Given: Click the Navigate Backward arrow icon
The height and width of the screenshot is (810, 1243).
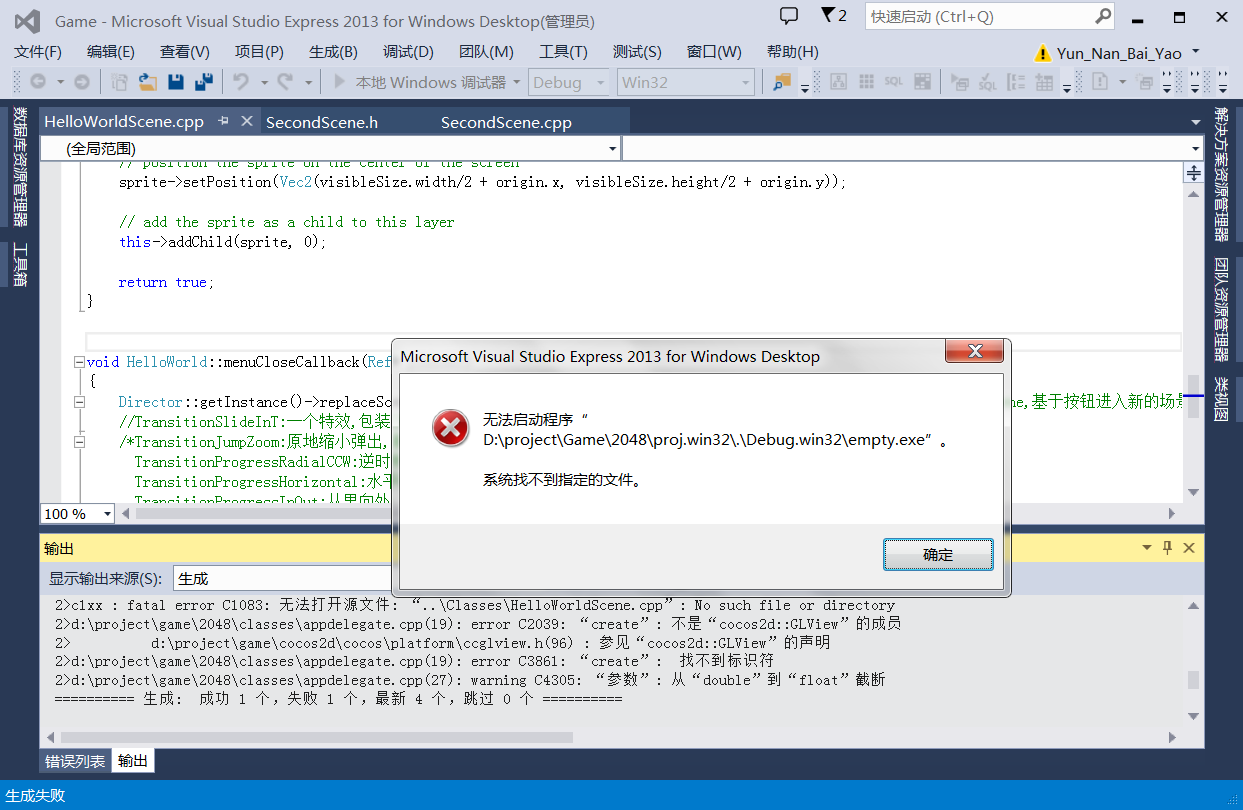Looking at the screenshot, I should coord(38,82).
